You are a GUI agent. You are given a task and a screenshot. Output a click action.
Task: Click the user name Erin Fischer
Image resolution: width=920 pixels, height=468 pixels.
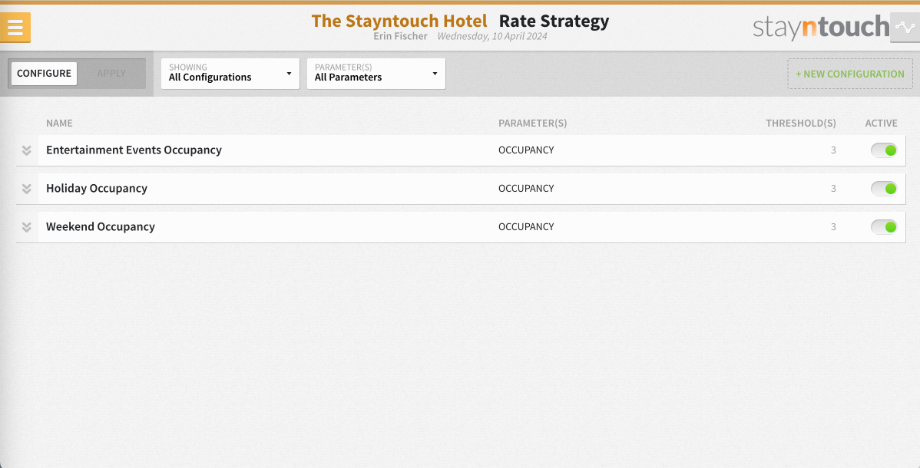point(401,36)
